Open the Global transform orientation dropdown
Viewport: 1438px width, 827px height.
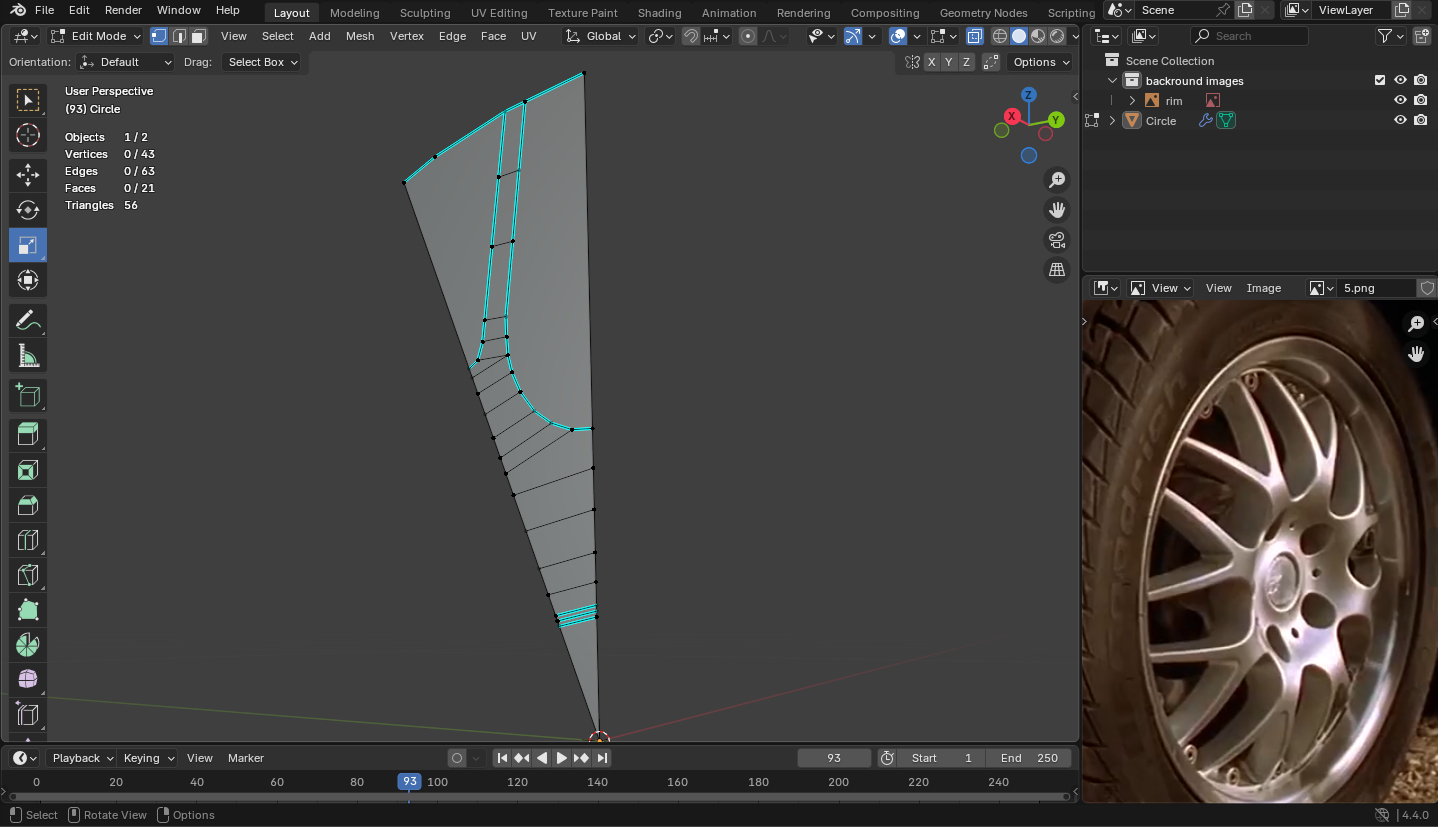coord(601,36)
